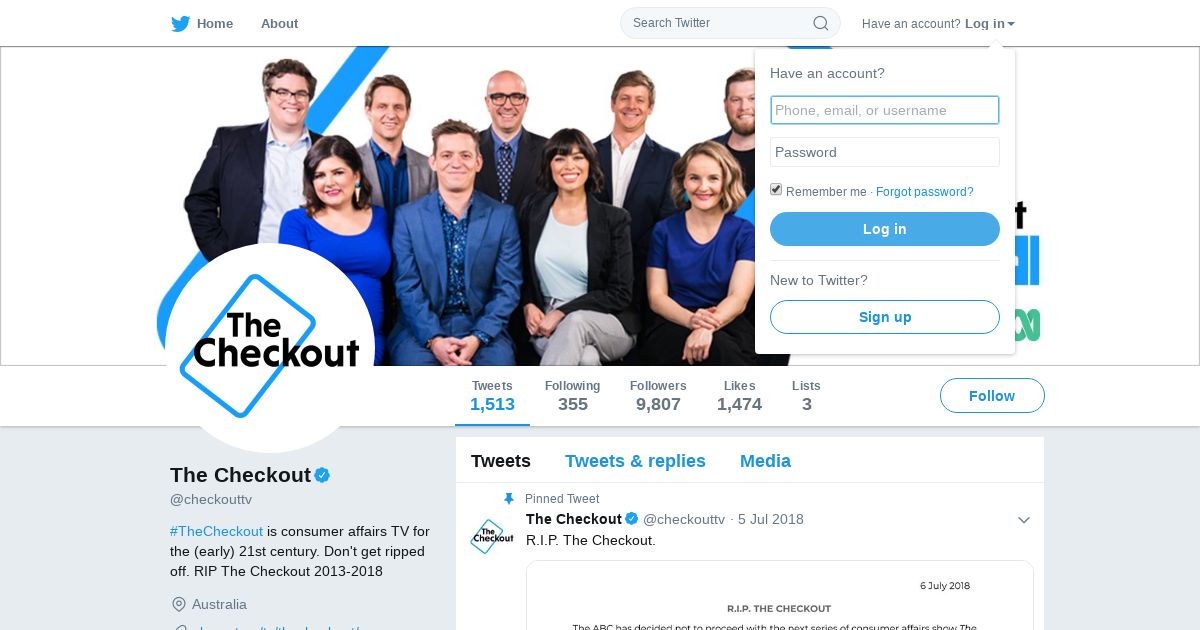Click the search magnifier icon
The image size is (1200, 630).
(820, 23)
